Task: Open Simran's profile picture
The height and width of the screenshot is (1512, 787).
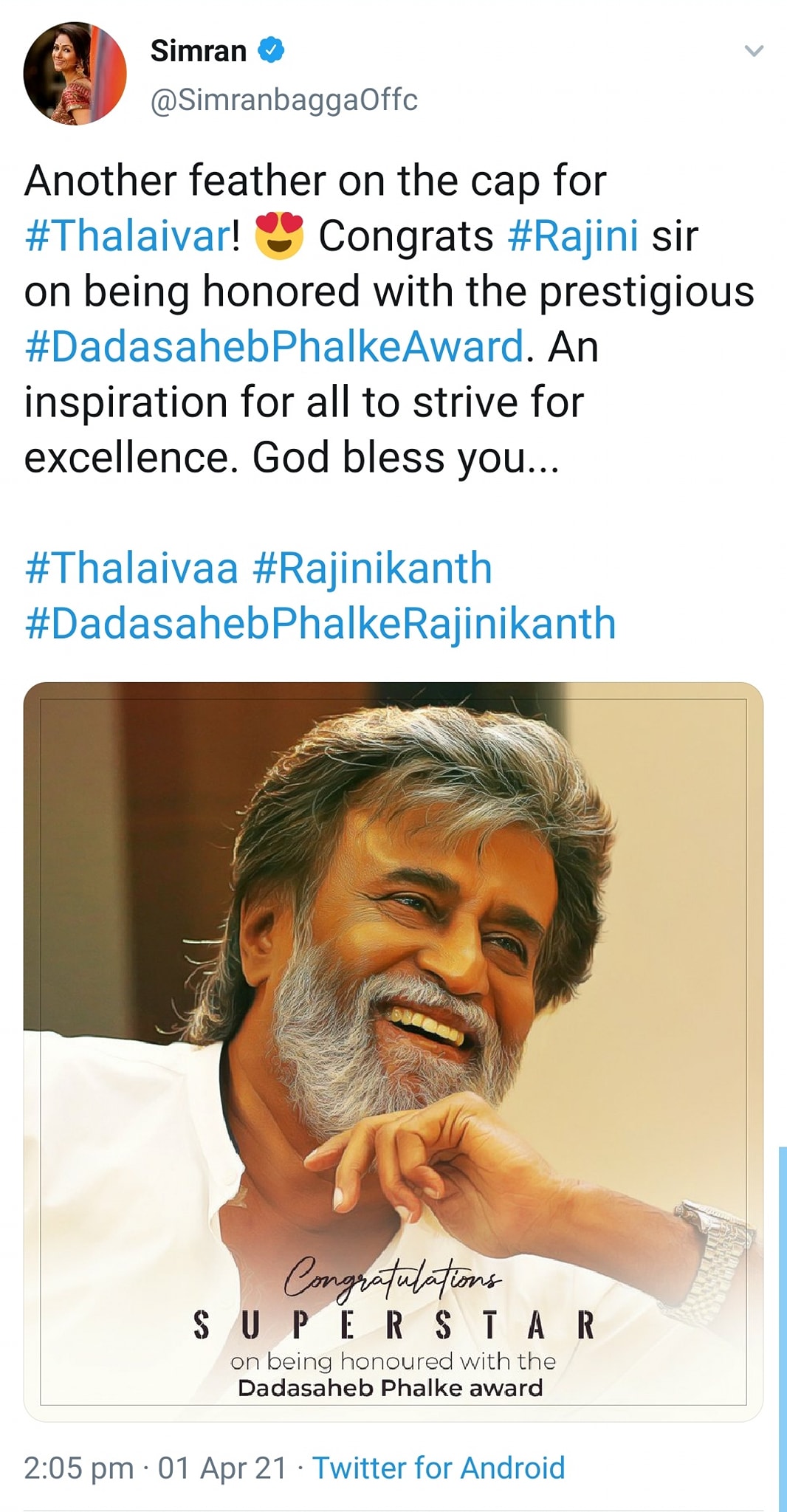Action: pos(75,73)
